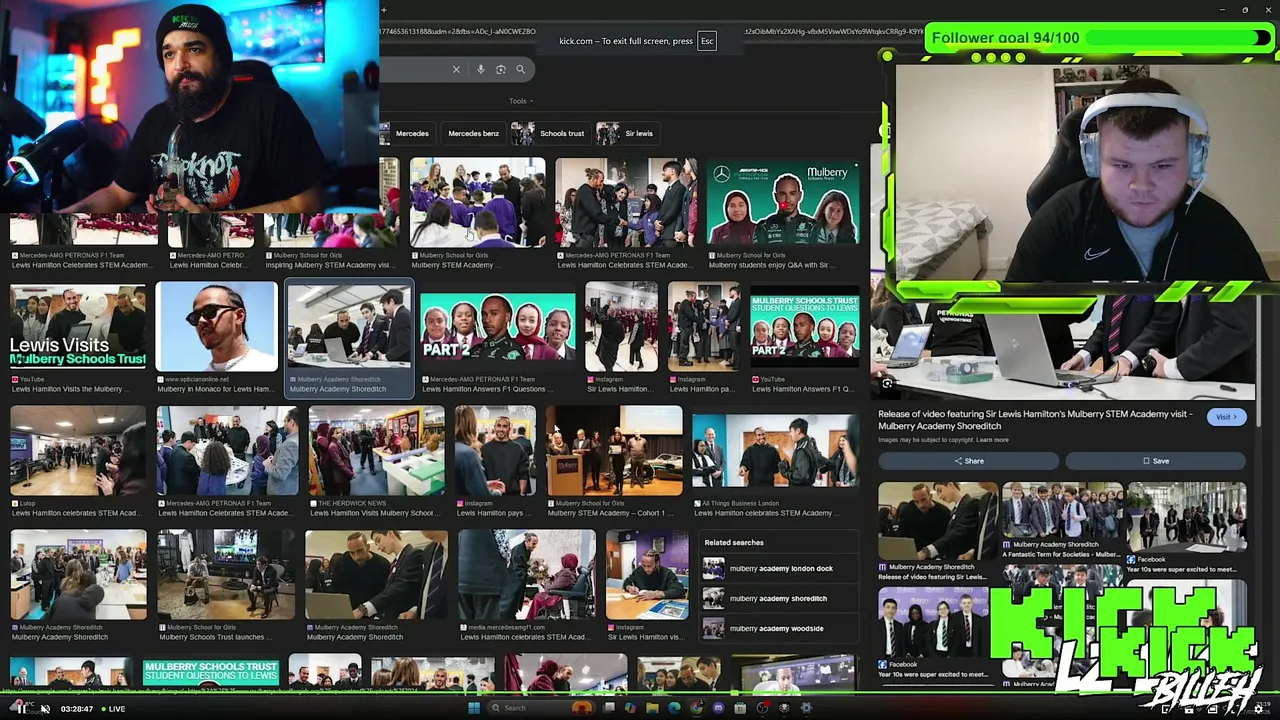Open Discord from the taskbar
The width and height of the screenshot is (1280, 720).
718,708
